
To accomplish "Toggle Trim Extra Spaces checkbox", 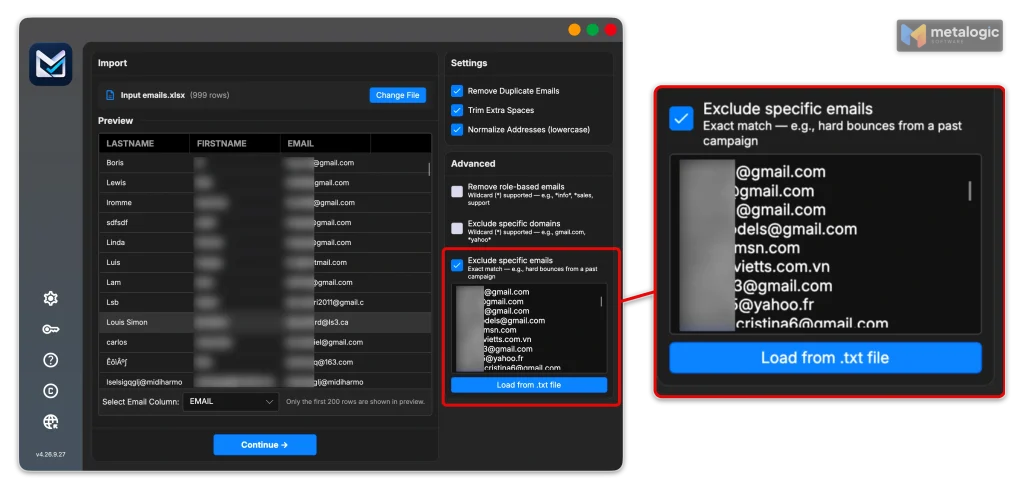I will click(456, 110).
